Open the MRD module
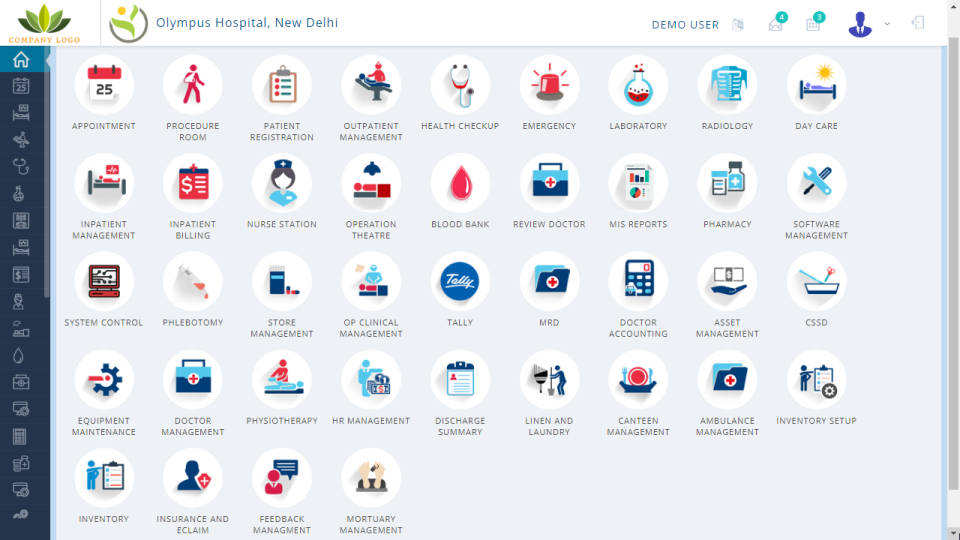This screenshot has height=540, width=960. (x=549, y=282)
